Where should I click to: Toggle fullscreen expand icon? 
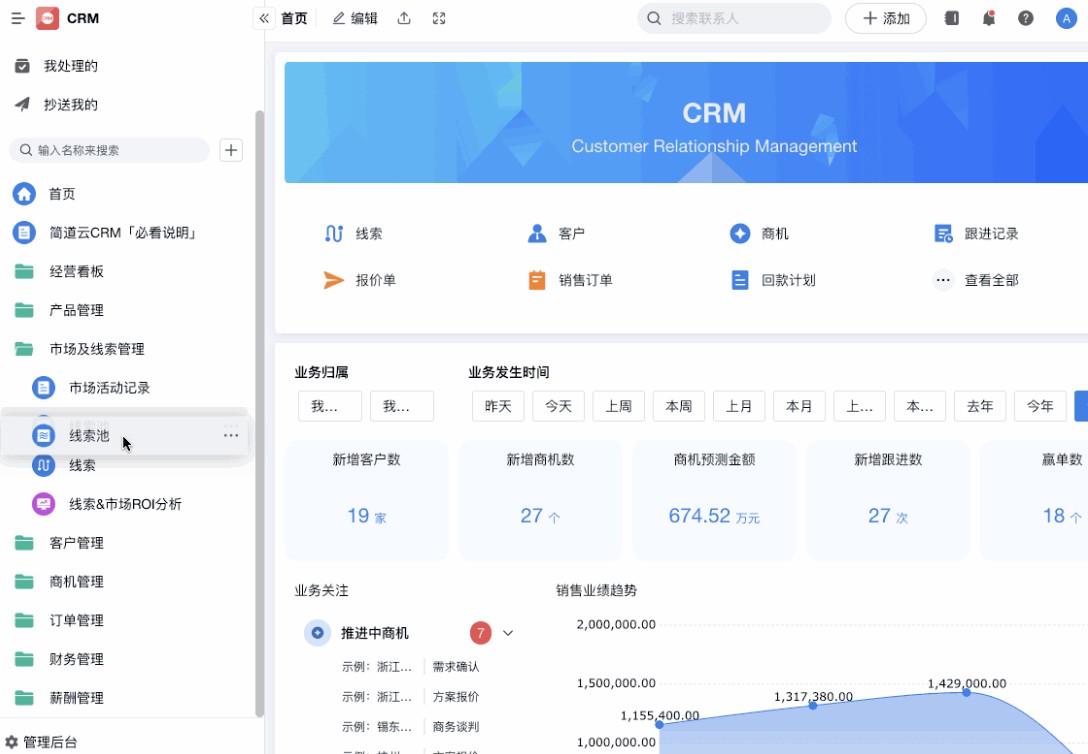point(439,19)
